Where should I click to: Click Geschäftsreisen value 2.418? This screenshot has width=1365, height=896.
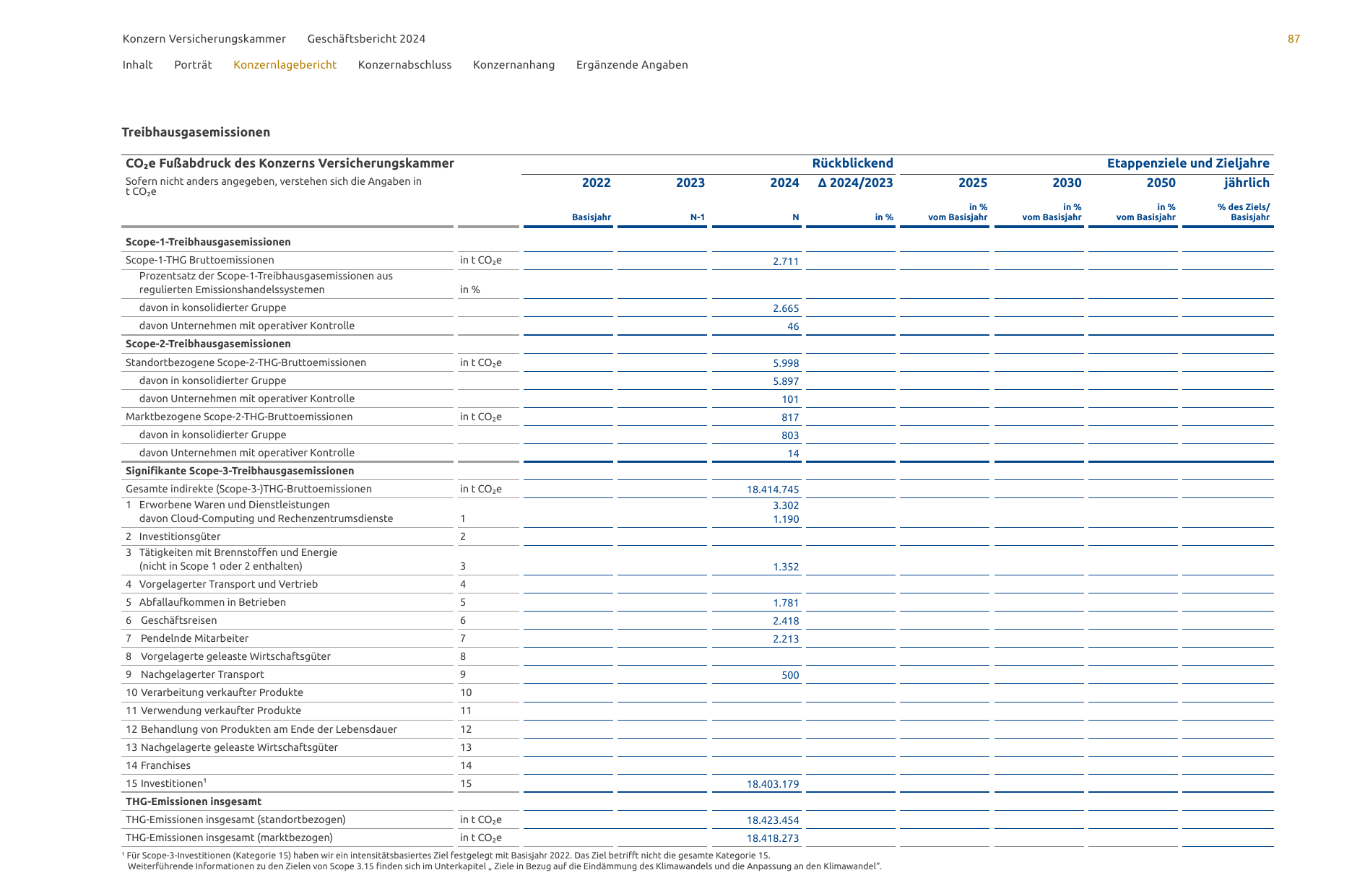(786, 621)
